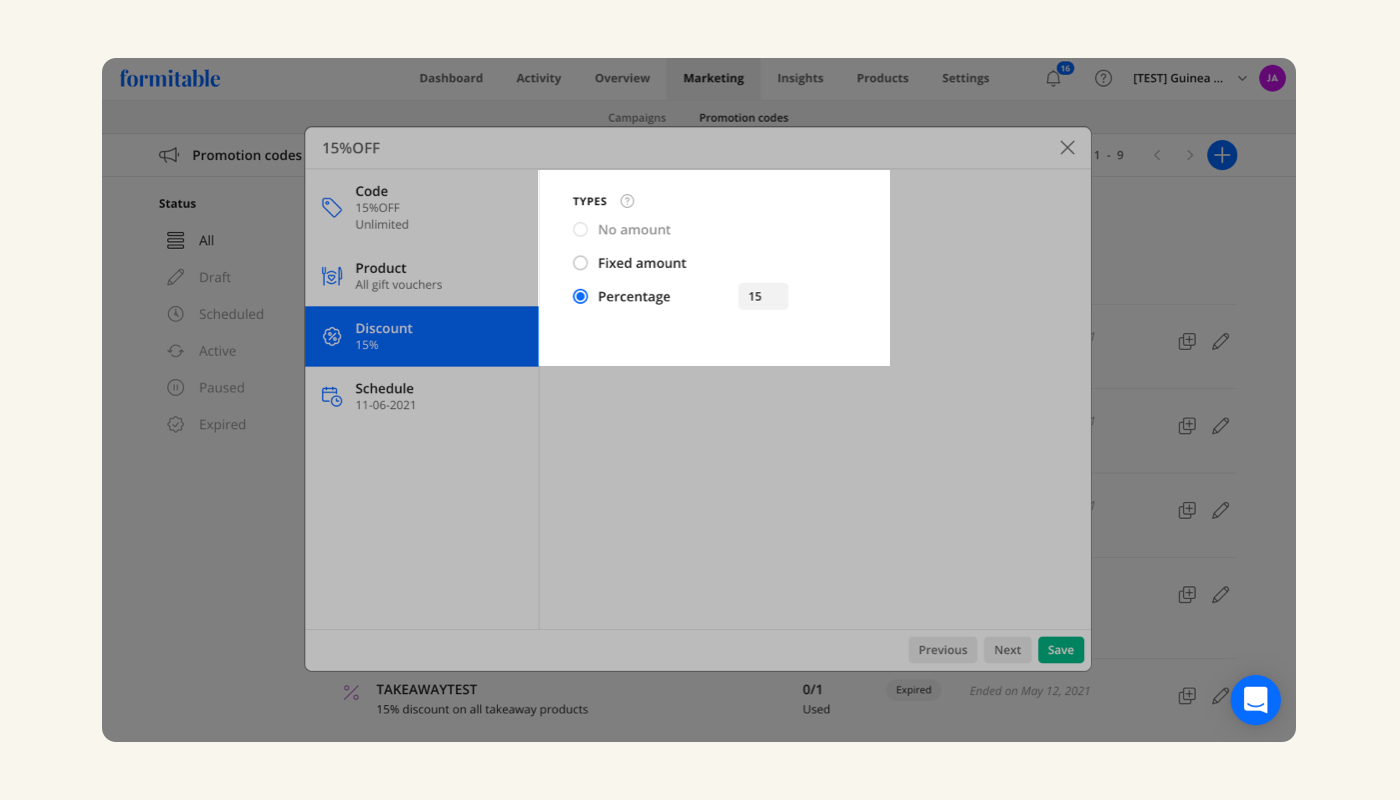Viewport: 1400px width, 800px height.
Task: Go to next page of promotion codes
Action: pyautogui.click(x=1189, y=155)
